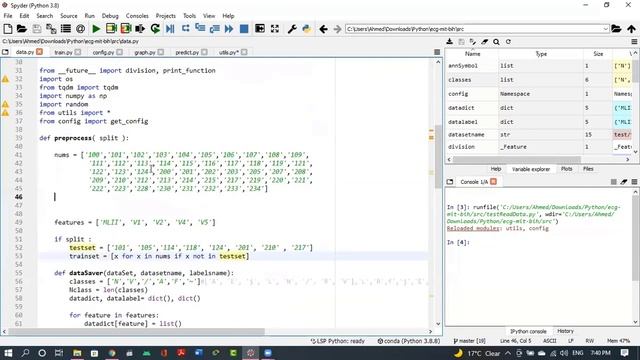Open the Projects menu
The image size is (640, 360).
click(166, 16)
